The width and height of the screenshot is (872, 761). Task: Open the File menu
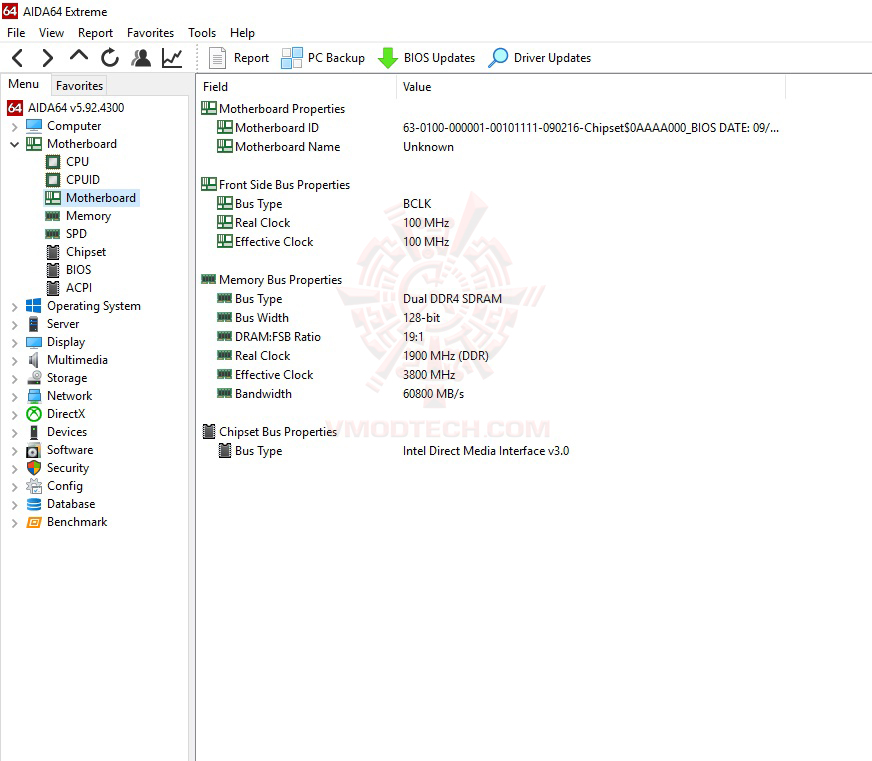click(x=16, y=33)
